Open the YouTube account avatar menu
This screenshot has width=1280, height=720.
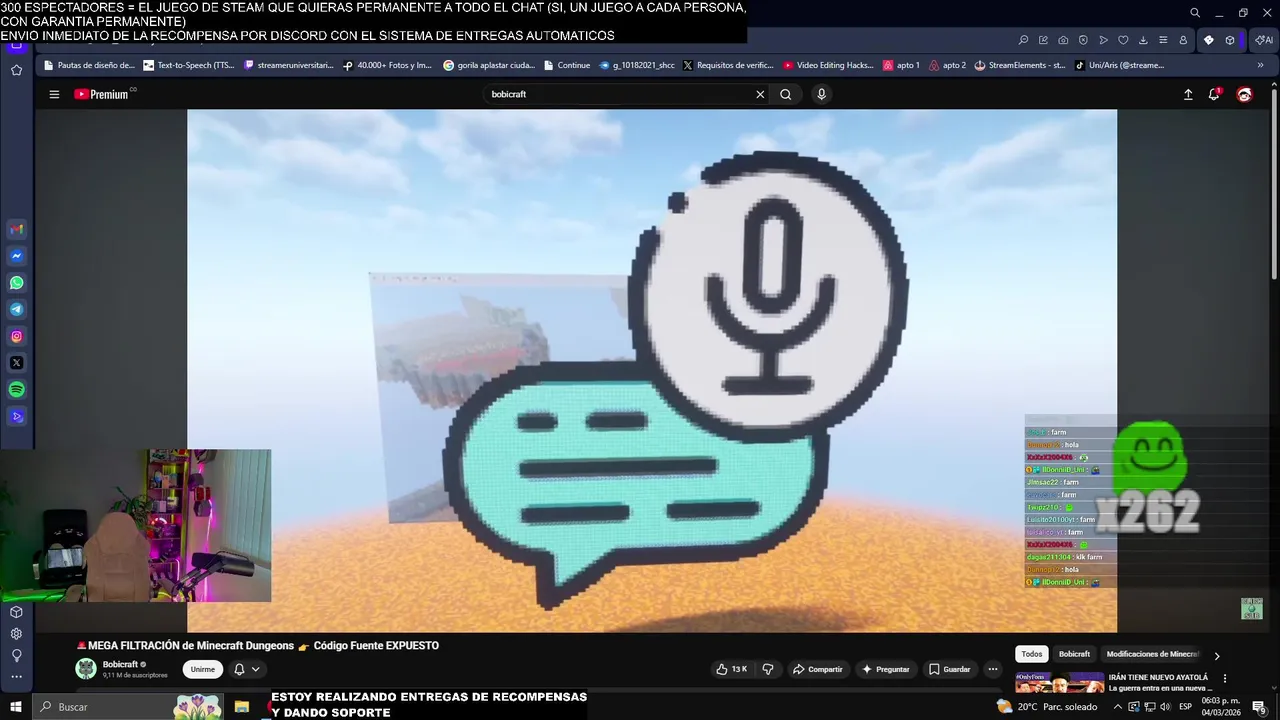click(1244, 94)
